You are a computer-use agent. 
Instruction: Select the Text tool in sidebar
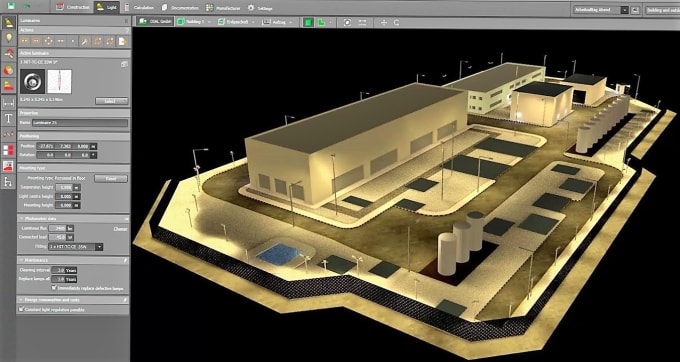(x=9, y=118)
